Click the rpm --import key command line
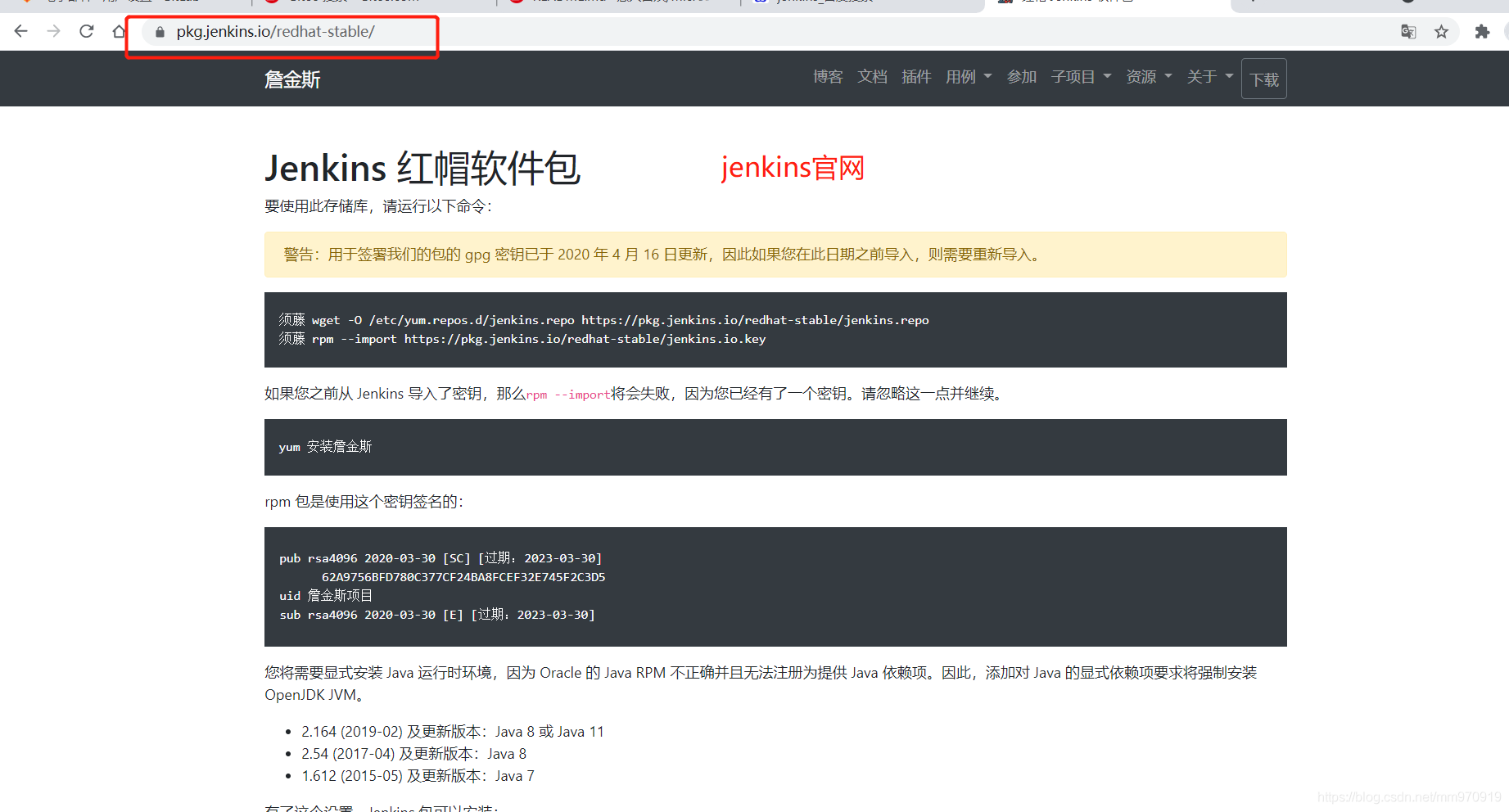1509x812 pixels. [x=522, y=339]
